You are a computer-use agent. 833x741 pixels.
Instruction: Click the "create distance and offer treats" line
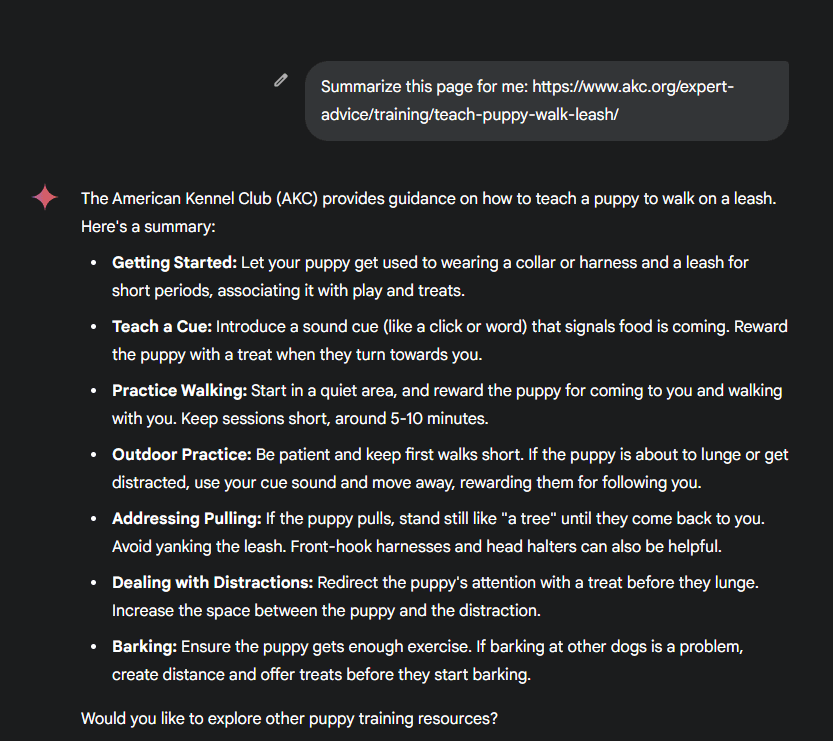click(320, 674)
